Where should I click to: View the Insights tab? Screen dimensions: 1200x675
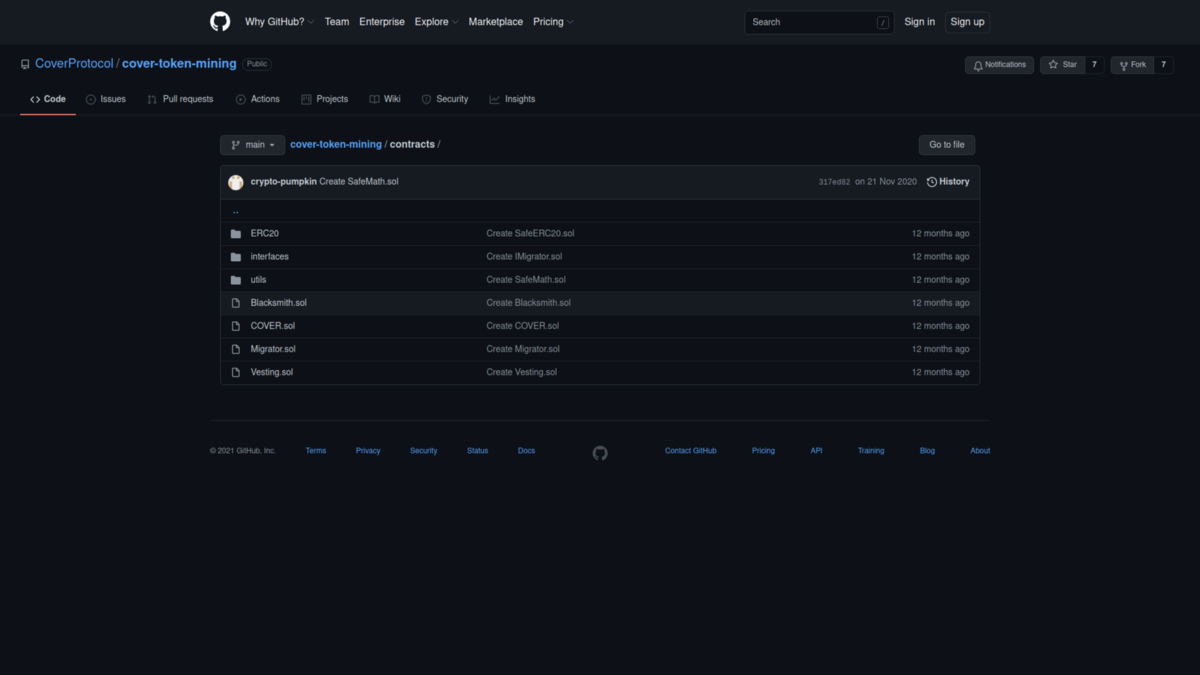(x=513, y=99)
